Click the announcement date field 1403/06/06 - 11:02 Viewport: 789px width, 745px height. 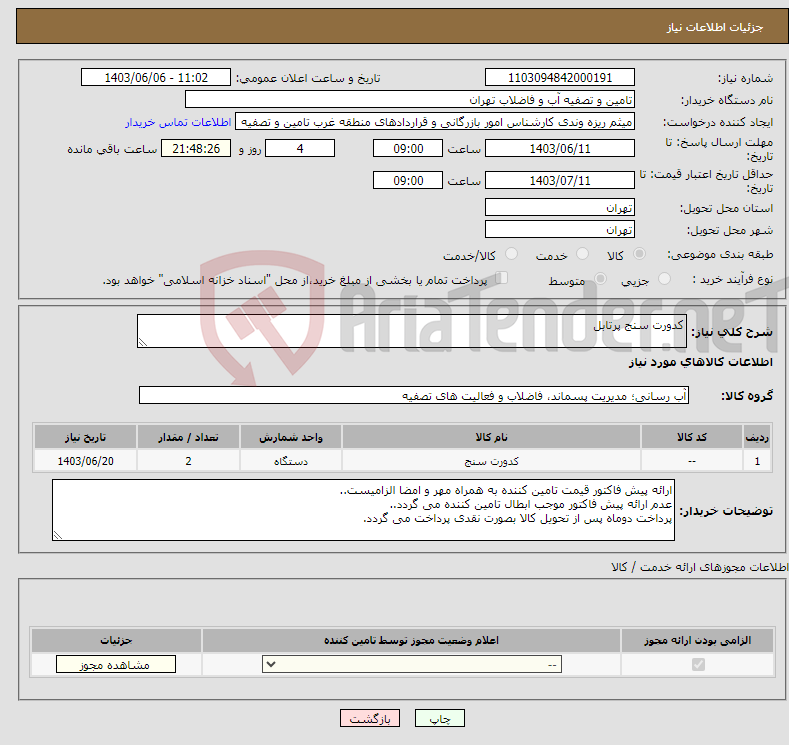coord(156,77)
